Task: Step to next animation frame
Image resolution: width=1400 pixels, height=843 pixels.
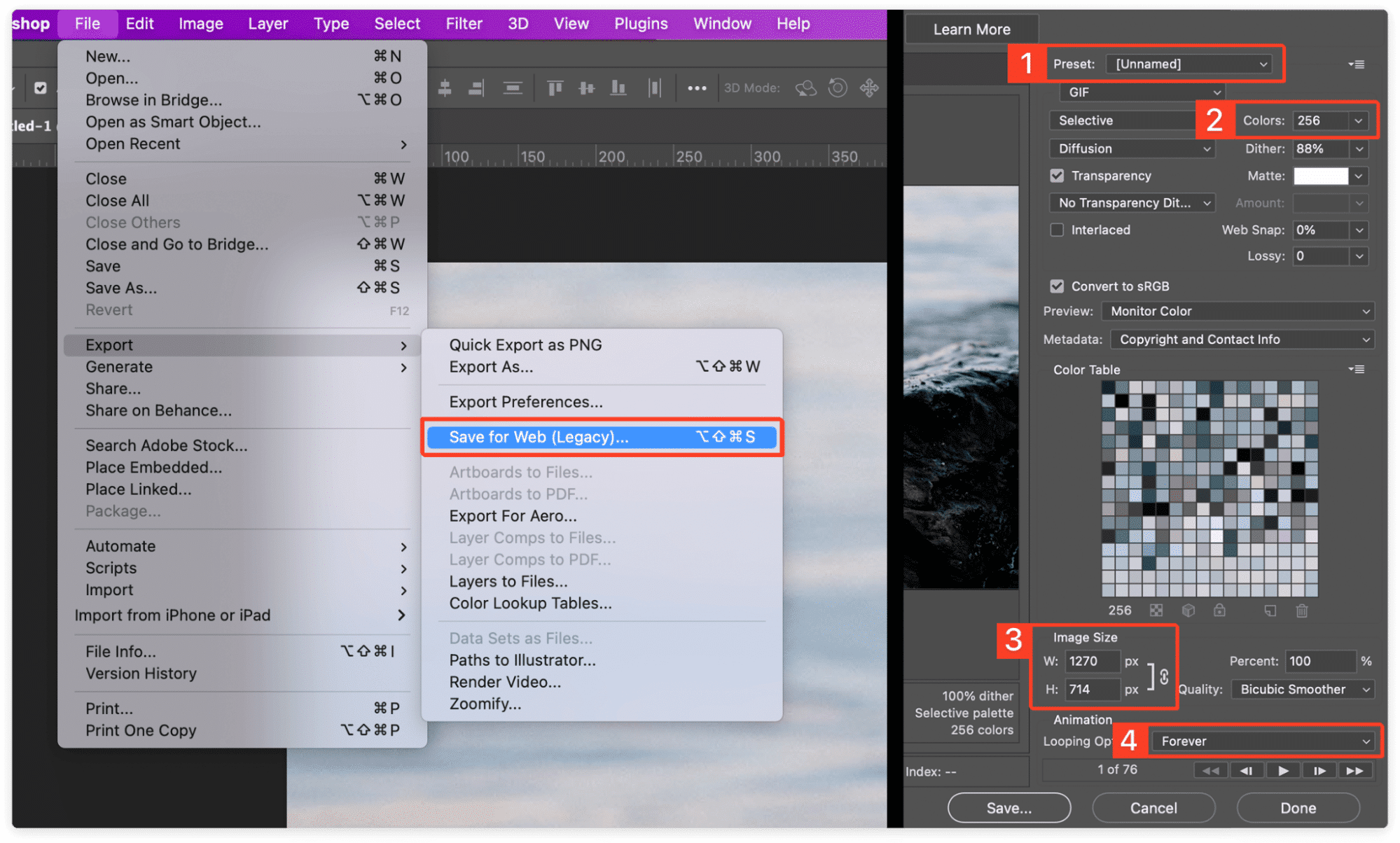Action: [x=1319, y=771]
